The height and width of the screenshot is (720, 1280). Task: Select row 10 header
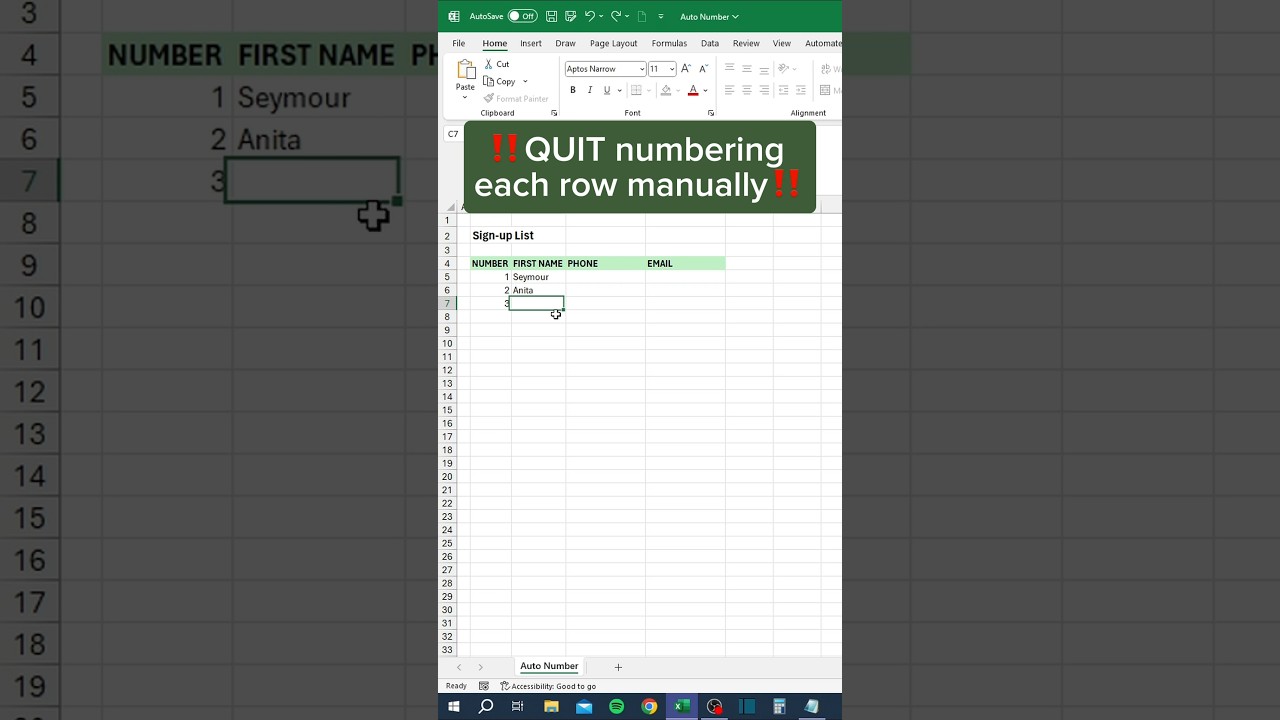[x=448, y=343]
